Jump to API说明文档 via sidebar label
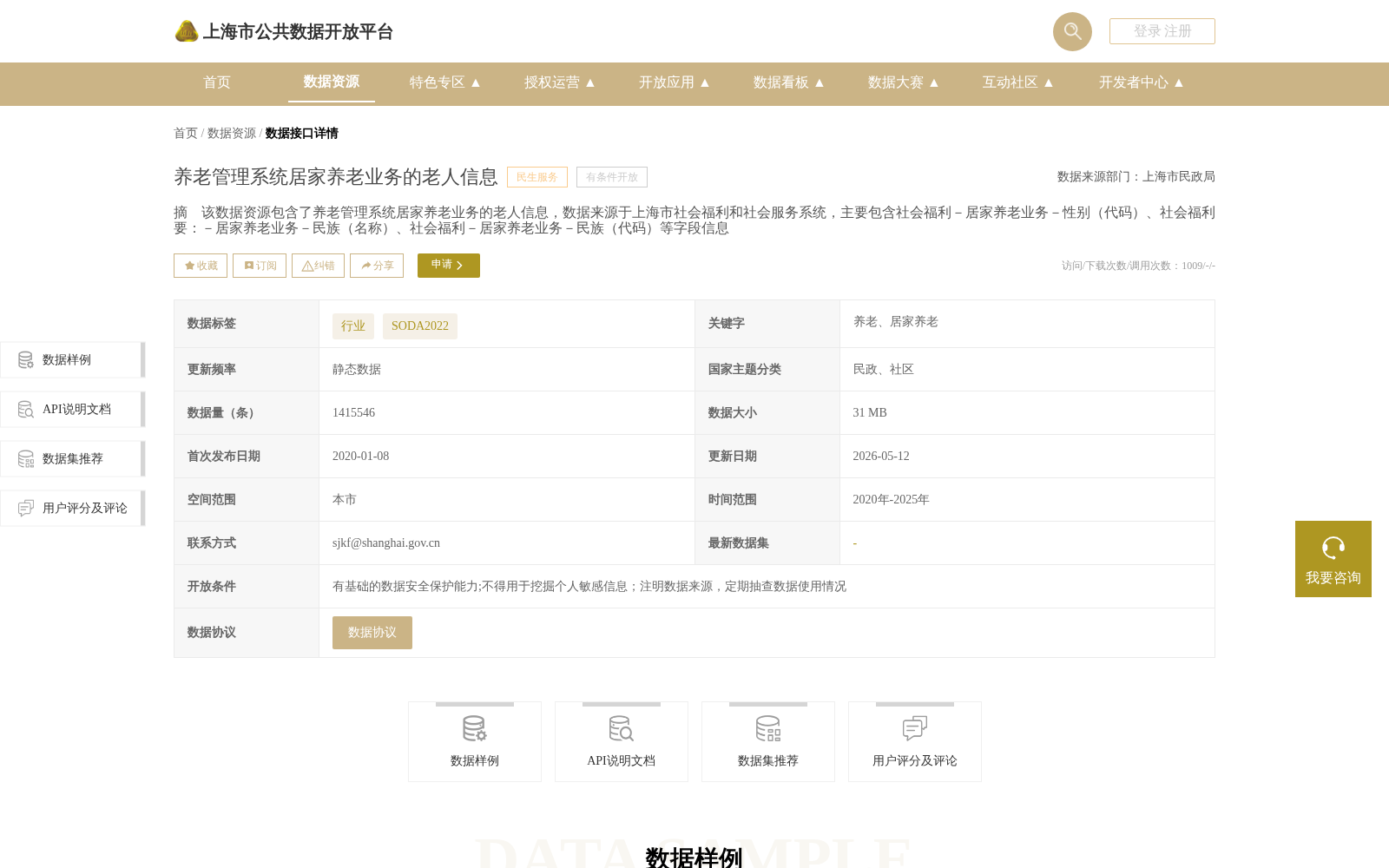 (x=76, y=410)
